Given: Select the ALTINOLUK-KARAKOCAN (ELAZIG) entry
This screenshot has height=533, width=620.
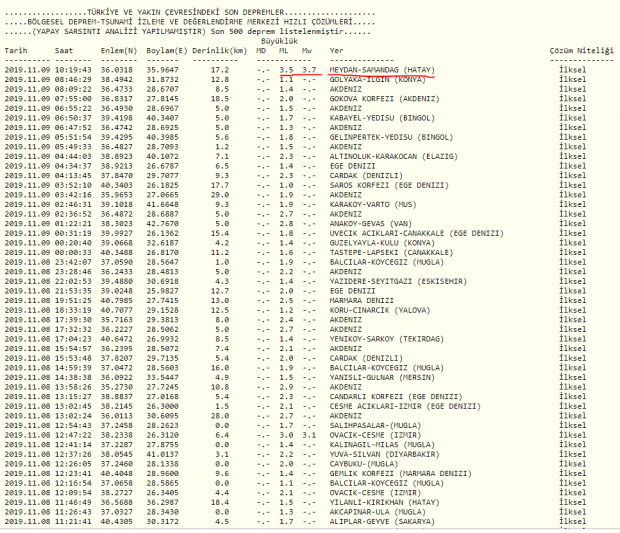Looking at the screenshot, I should pos(393,156).
